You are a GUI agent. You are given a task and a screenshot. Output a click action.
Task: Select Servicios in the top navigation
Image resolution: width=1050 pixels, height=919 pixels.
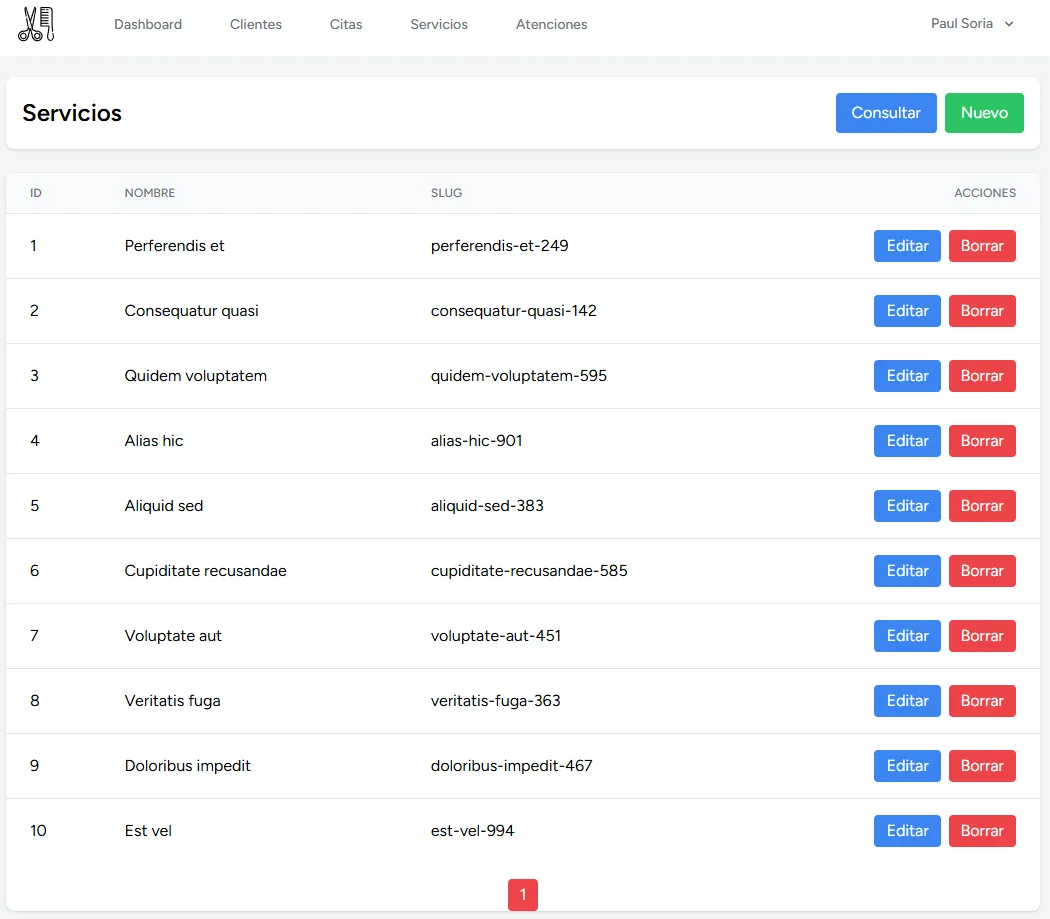[x=439, y=24]
